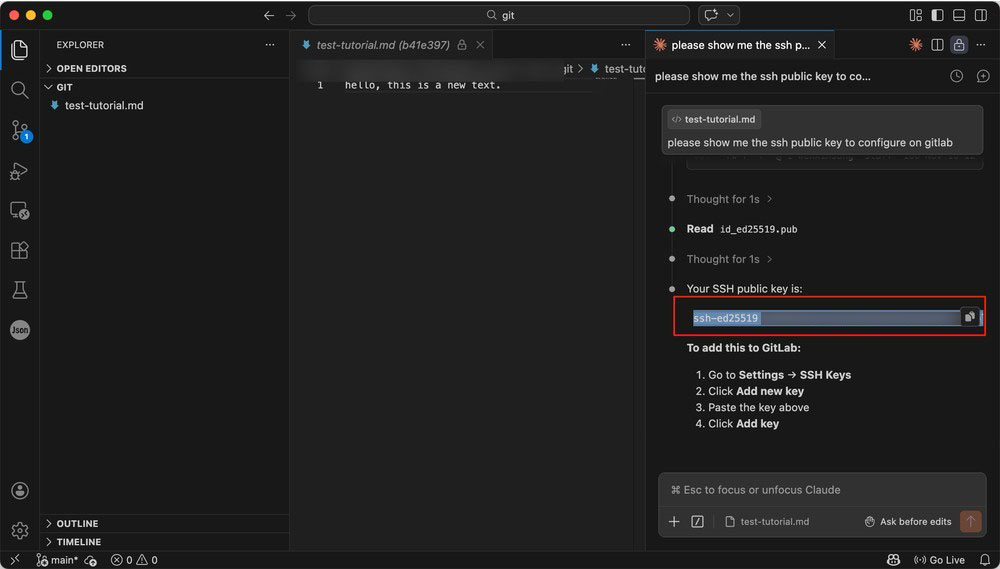Open test-tutorial.md in the Explorer tree
The image size is (1000, 569).
tap(104, 105)
